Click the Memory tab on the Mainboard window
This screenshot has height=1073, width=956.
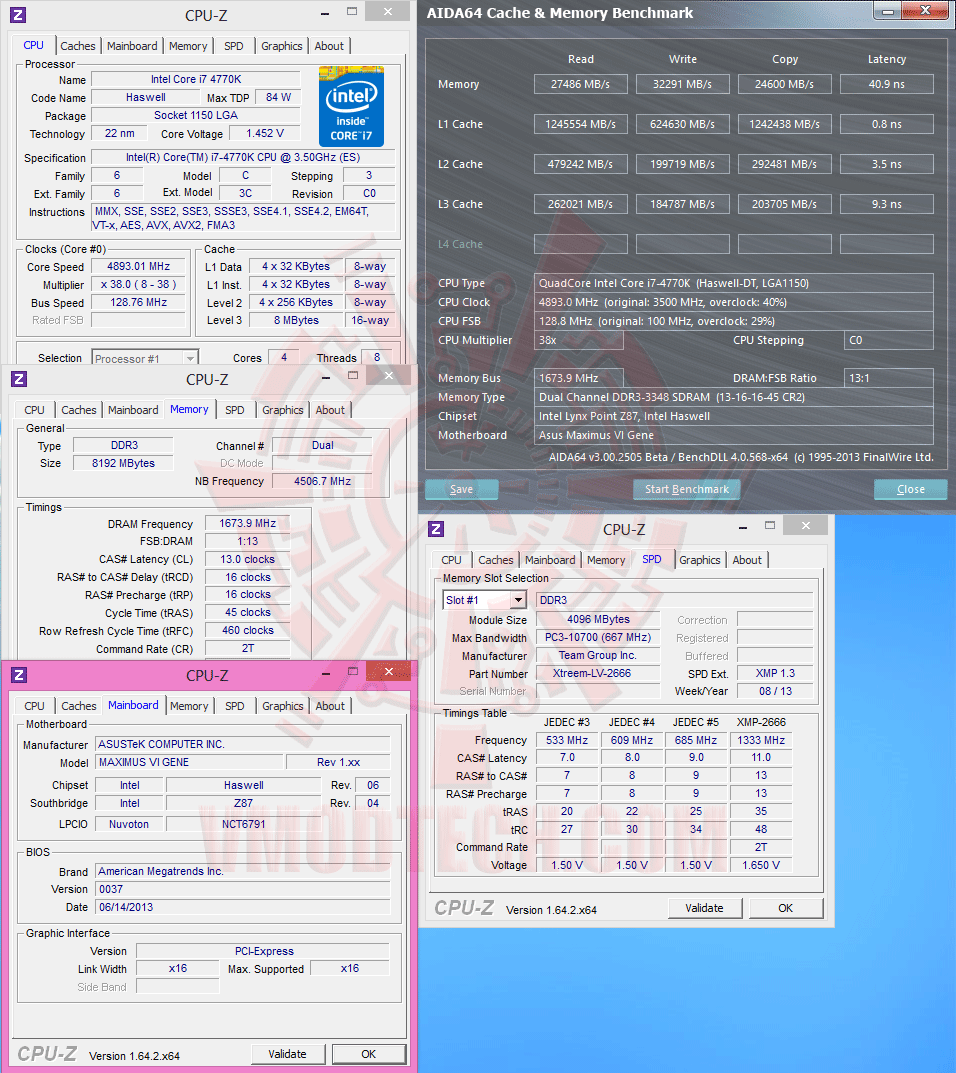[189, 705]
